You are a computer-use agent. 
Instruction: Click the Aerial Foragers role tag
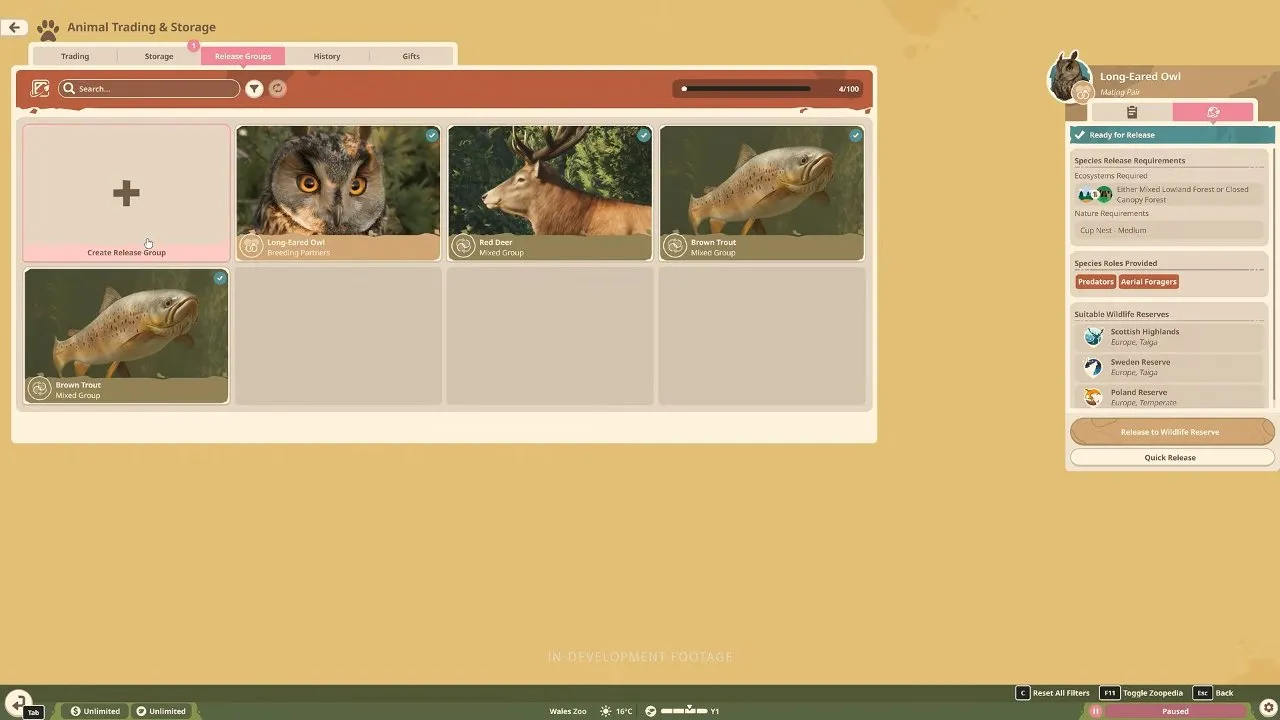[1148, 282]
